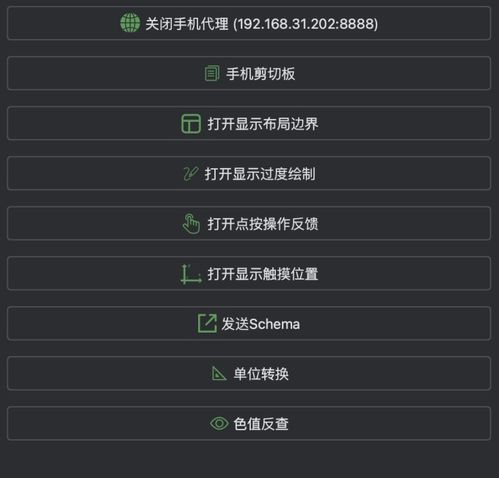Viewport: 499px width, 478px height.
Task: Click the layout bounds grid icon
Action: pyautogui.click(x=191, y=124)
